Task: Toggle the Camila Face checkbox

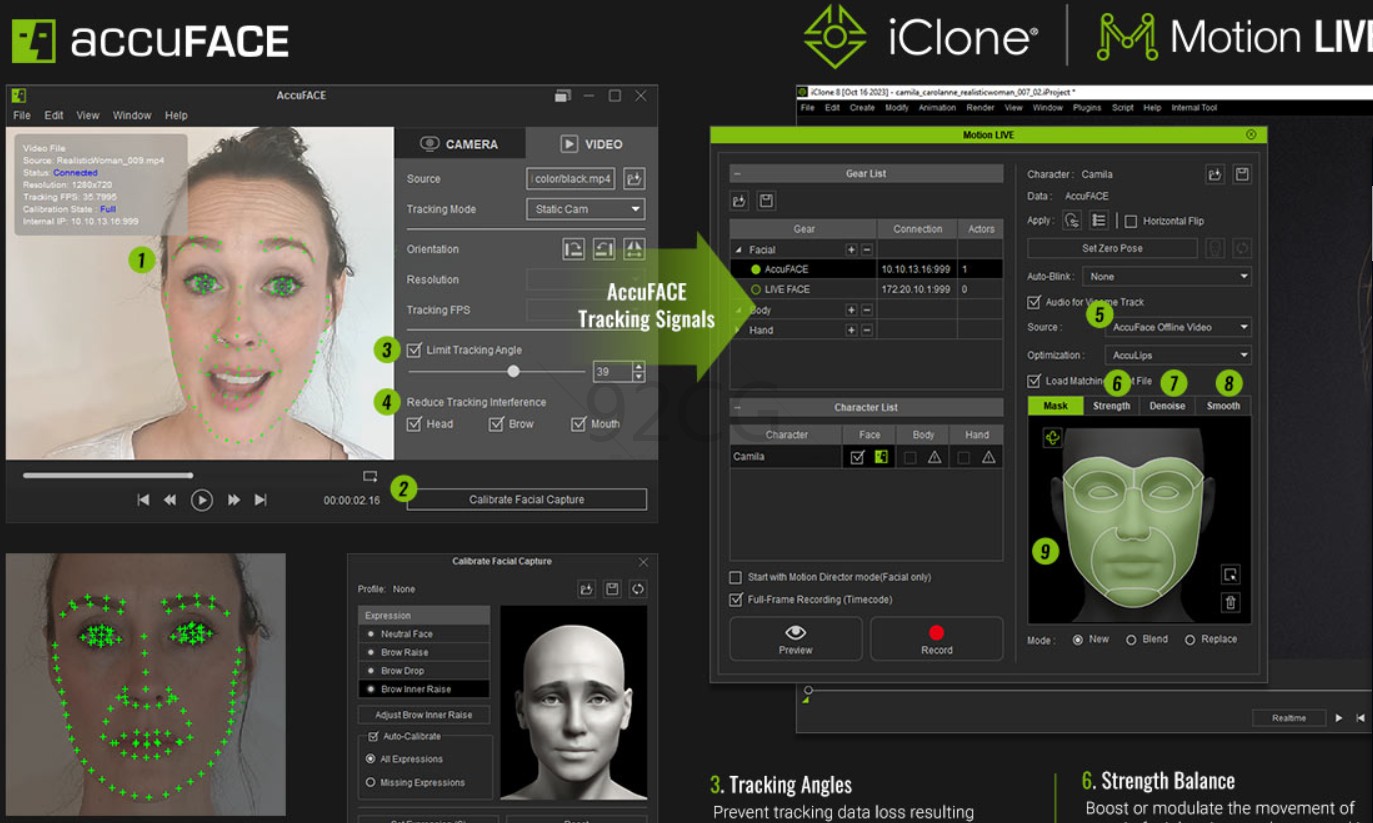Action: (x=857, y=457)
